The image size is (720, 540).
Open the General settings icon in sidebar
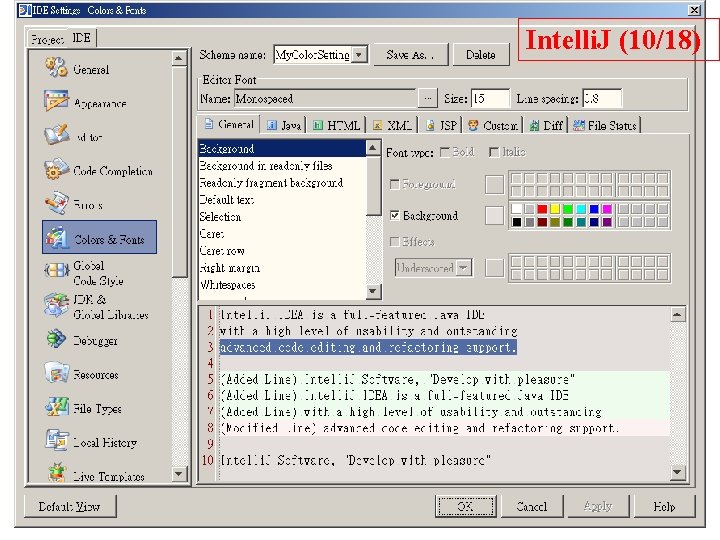(x=56, y=68)
